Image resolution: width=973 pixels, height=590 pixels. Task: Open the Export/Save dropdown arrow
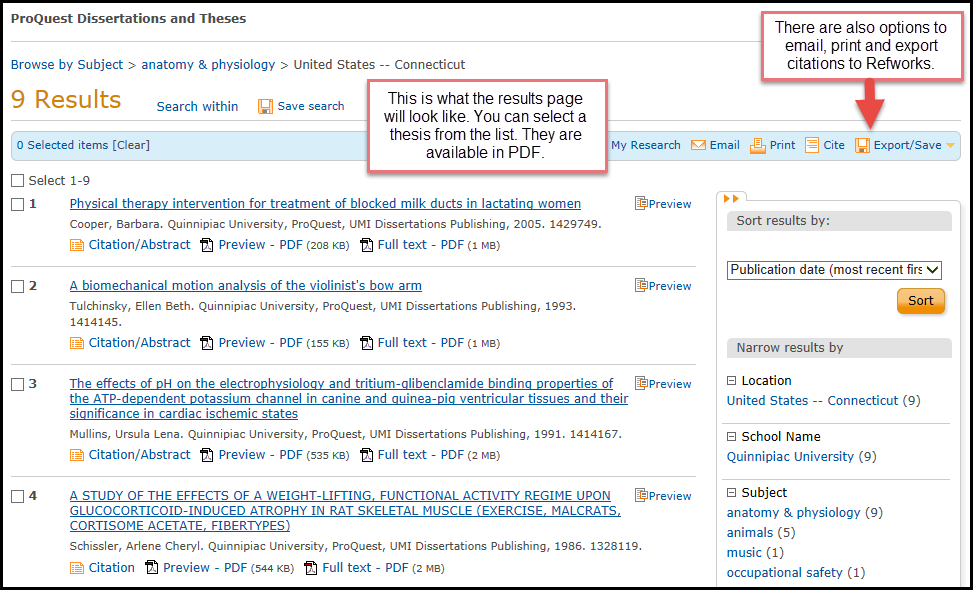(950, 146)
